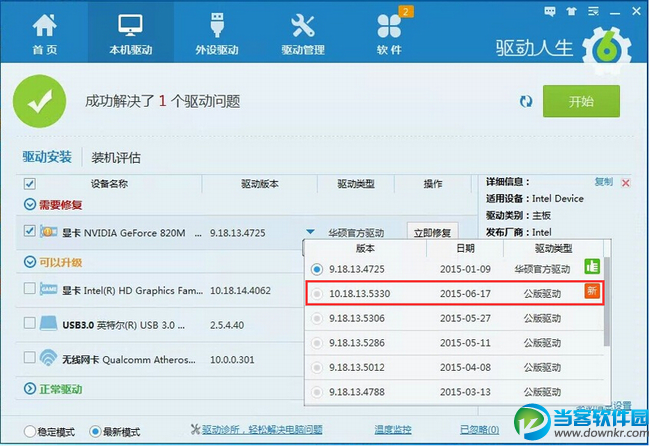The image size is (650, 447).
Task: Select version 9.18.13.5306 radio button
Action: tap(317, 318)
